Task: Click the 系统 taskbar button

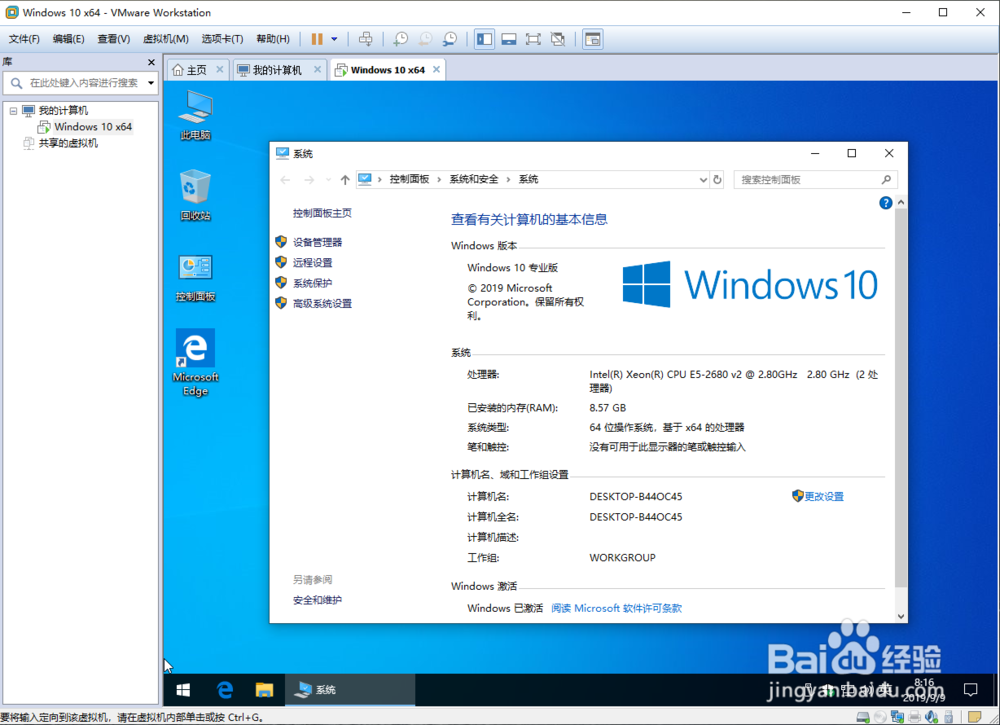Action: click(x=349, y=690)
